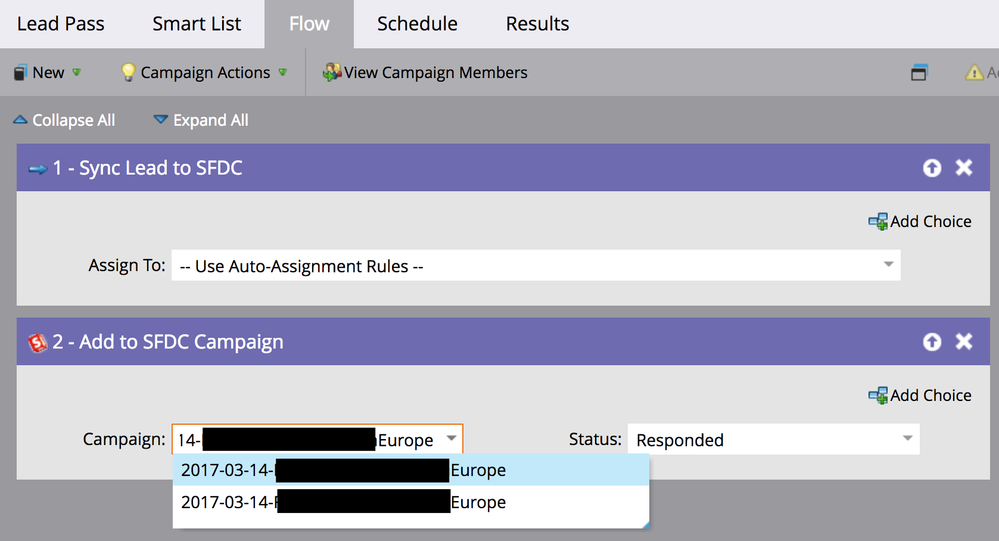Click the blue arrow icon on step 1

pyautogui.click(x=38, y=169)
